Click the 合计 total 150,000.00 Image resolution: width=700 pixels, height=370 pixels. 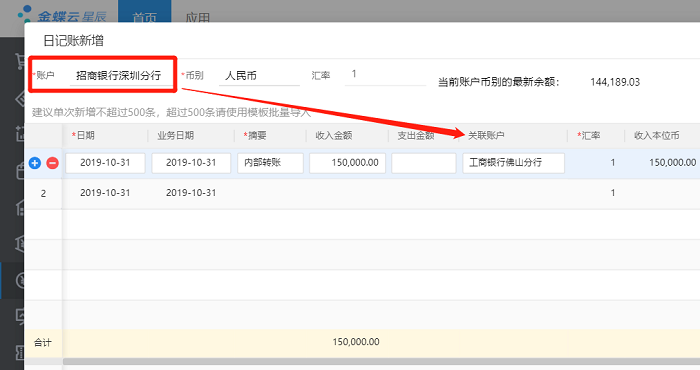[x=356, y=342]
